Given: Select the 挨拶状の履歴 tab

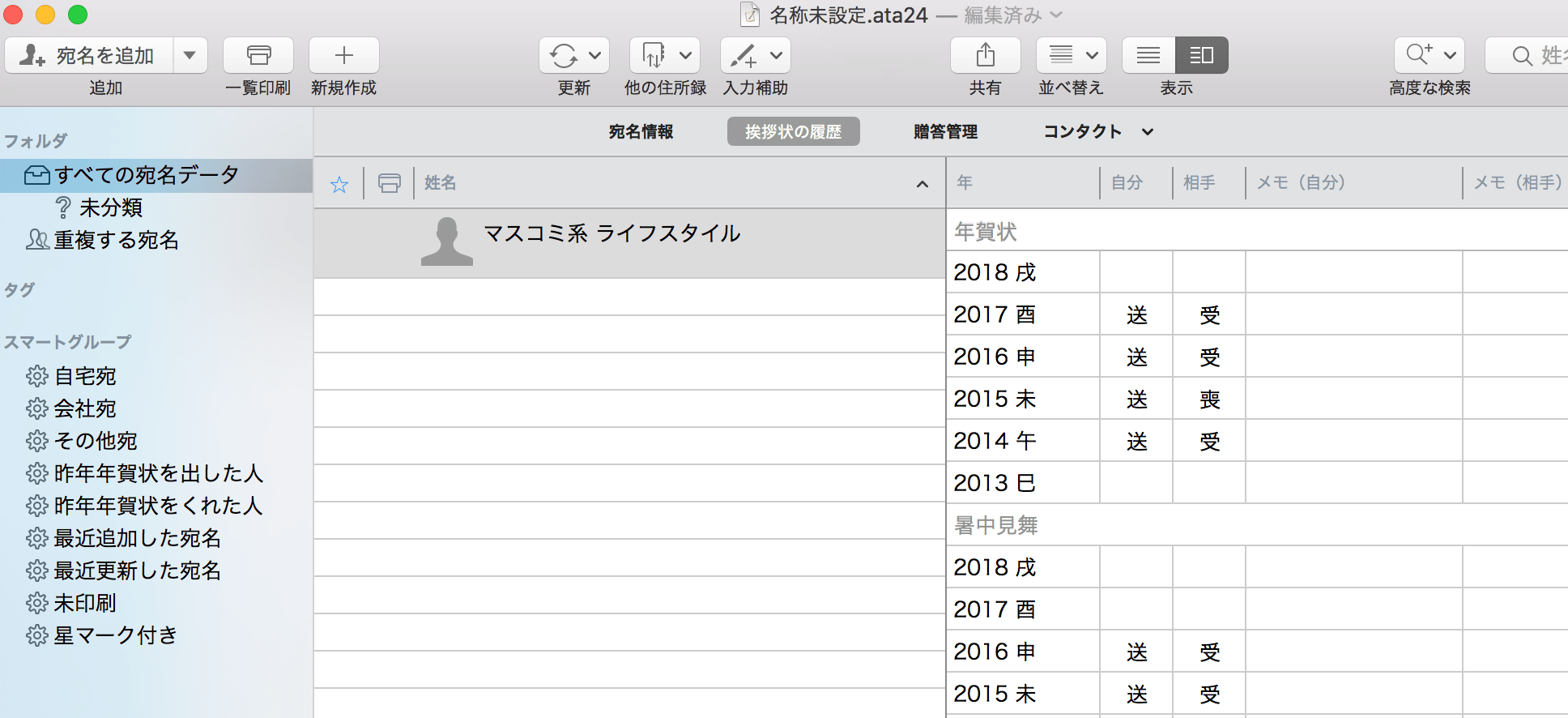Looking at the screenshot, I should point(793,131).
